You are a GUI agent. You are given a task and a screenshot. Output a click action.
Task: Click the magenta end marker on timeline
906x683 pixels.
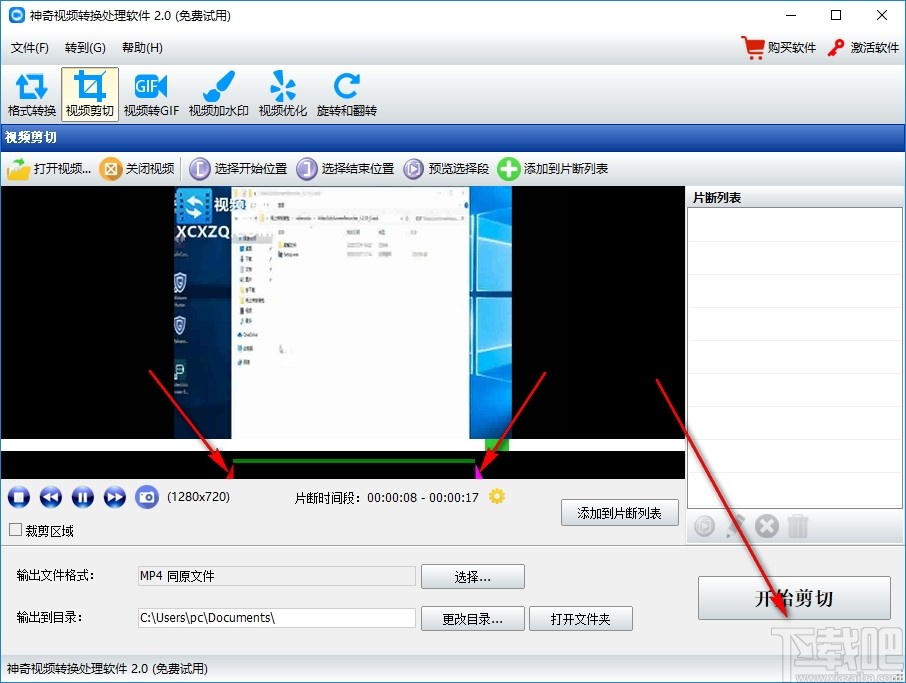tap(478, 472)
